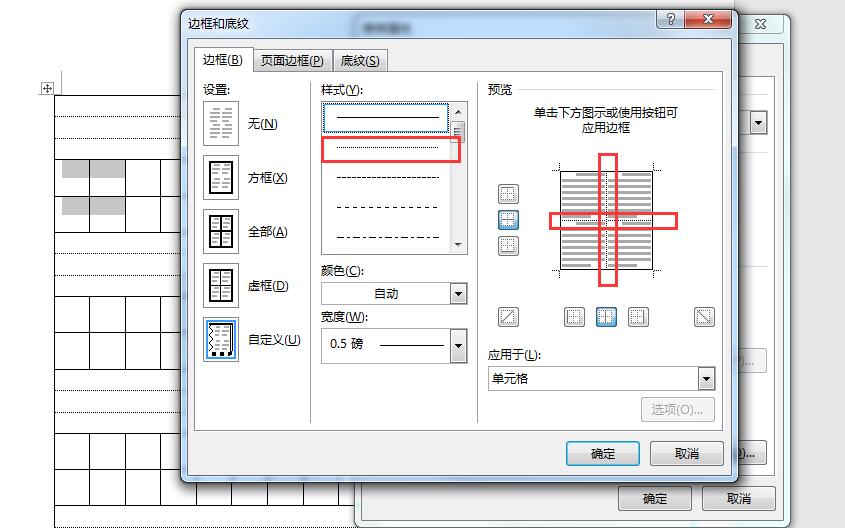The image size is (845, 528).
Task: Select the solid line style
Action: click(386, 117)
